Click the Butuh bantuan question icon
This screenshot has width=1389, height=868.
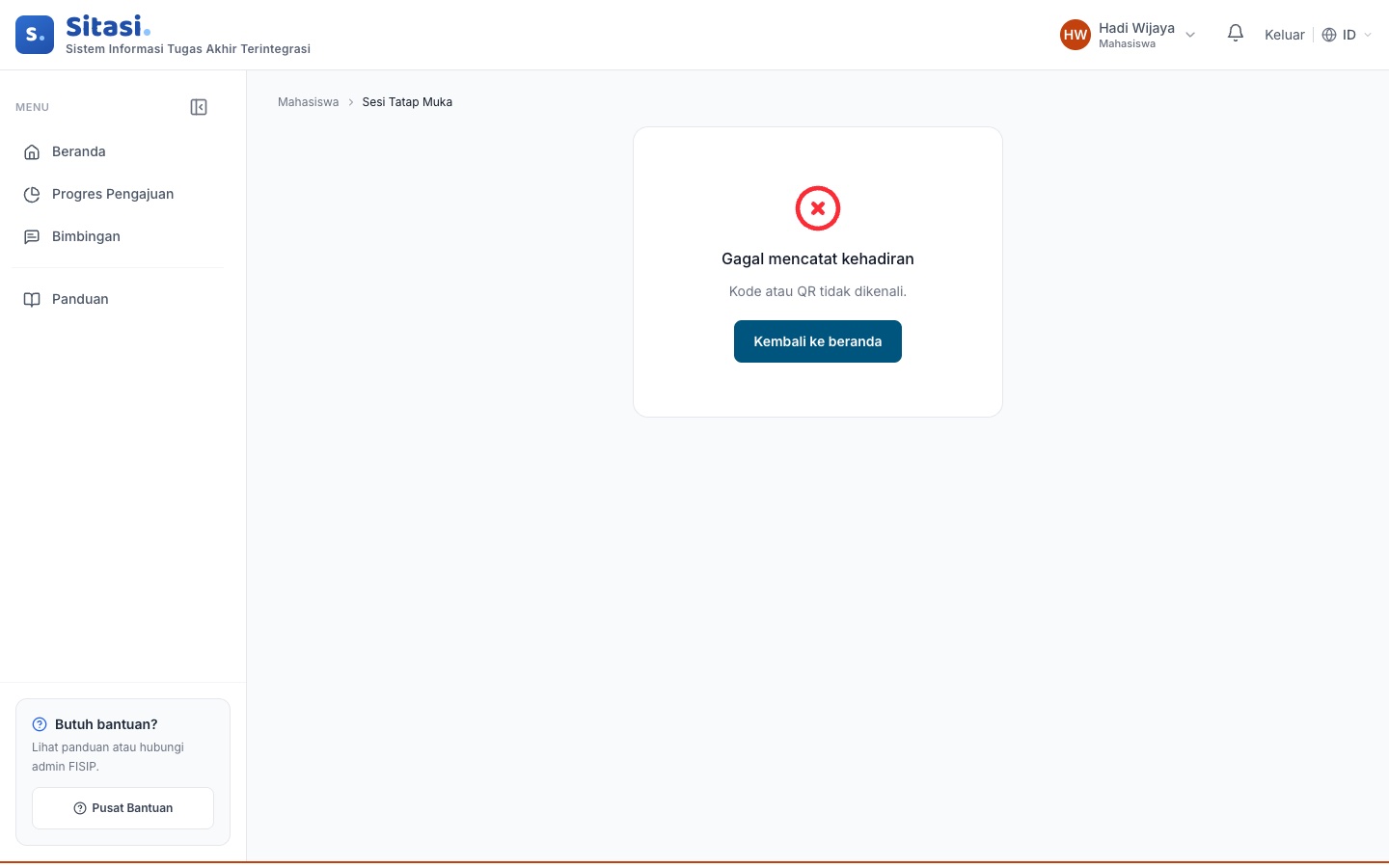40,724
